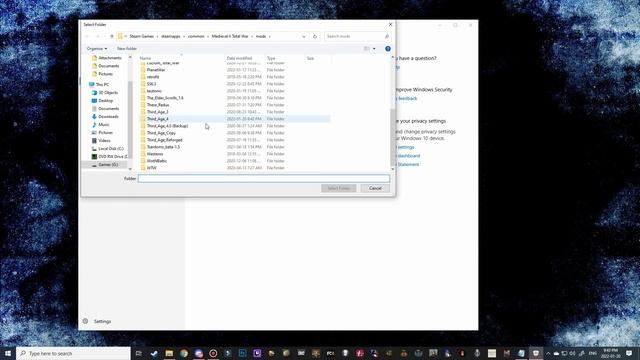Click the Select Folder button
640x360 pixels.
339,188
